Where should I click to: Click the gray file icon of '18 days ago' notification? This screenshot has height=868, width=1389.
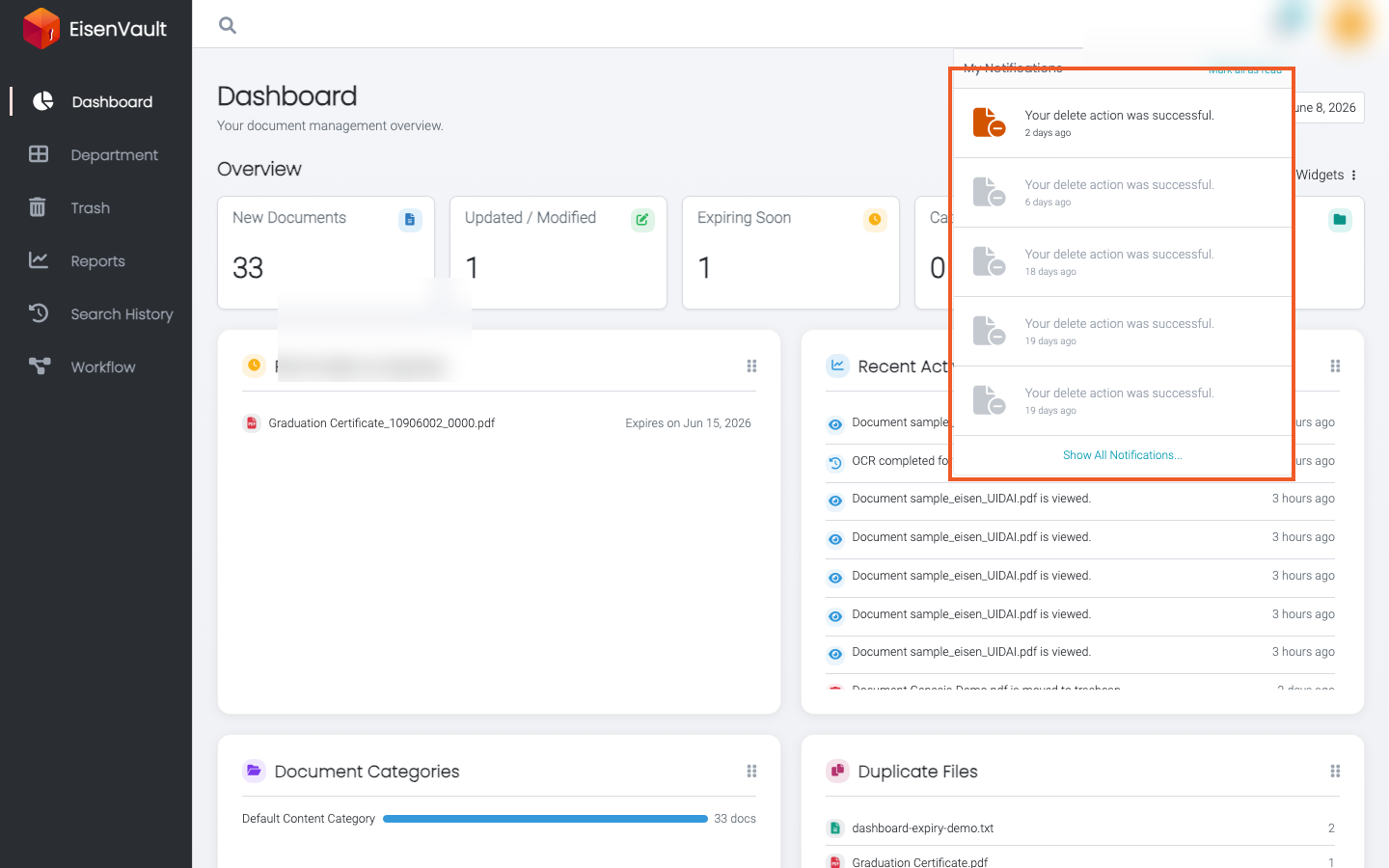point(989,261)
